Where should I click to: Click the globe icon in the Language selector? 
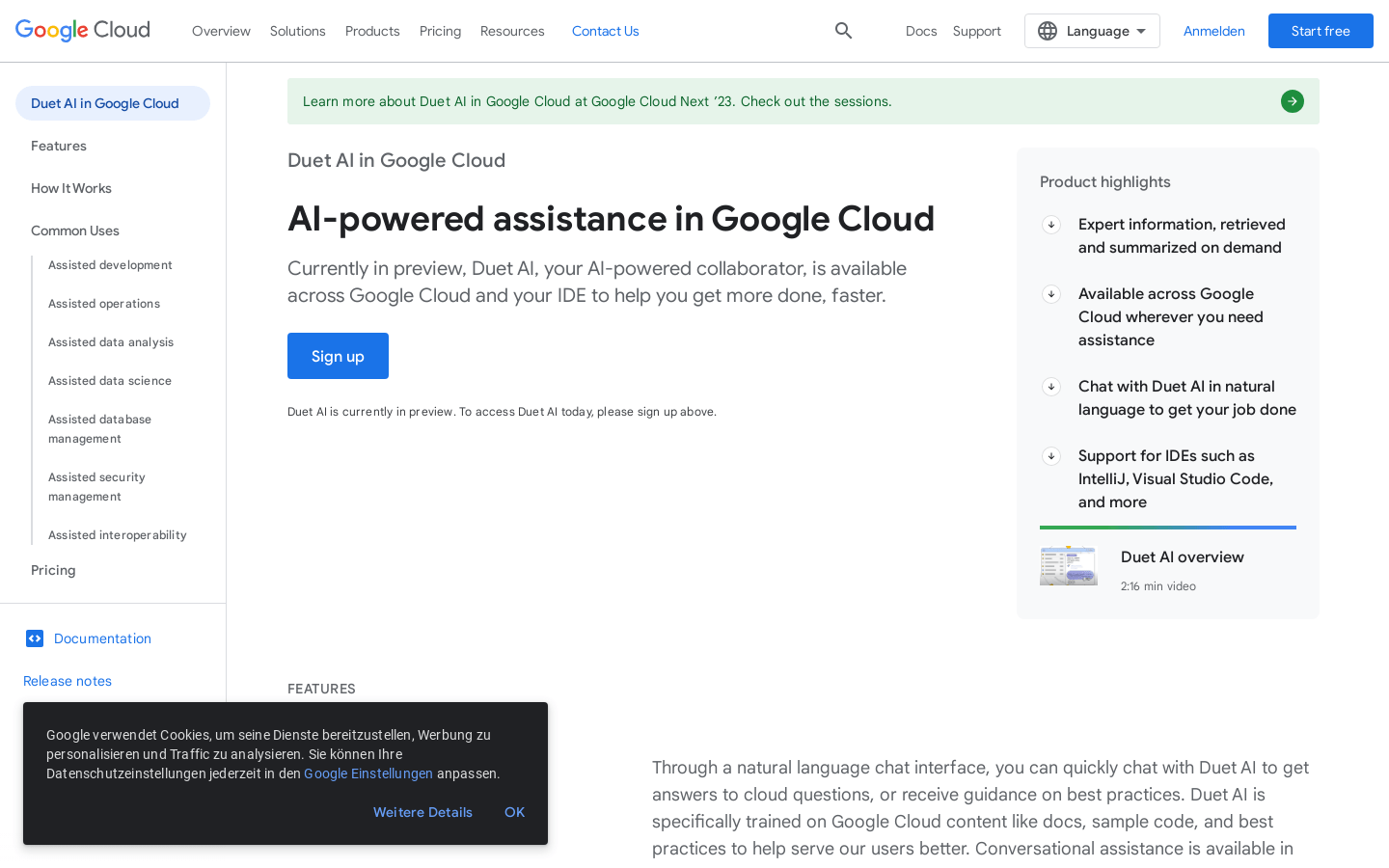pos(1048,30)
